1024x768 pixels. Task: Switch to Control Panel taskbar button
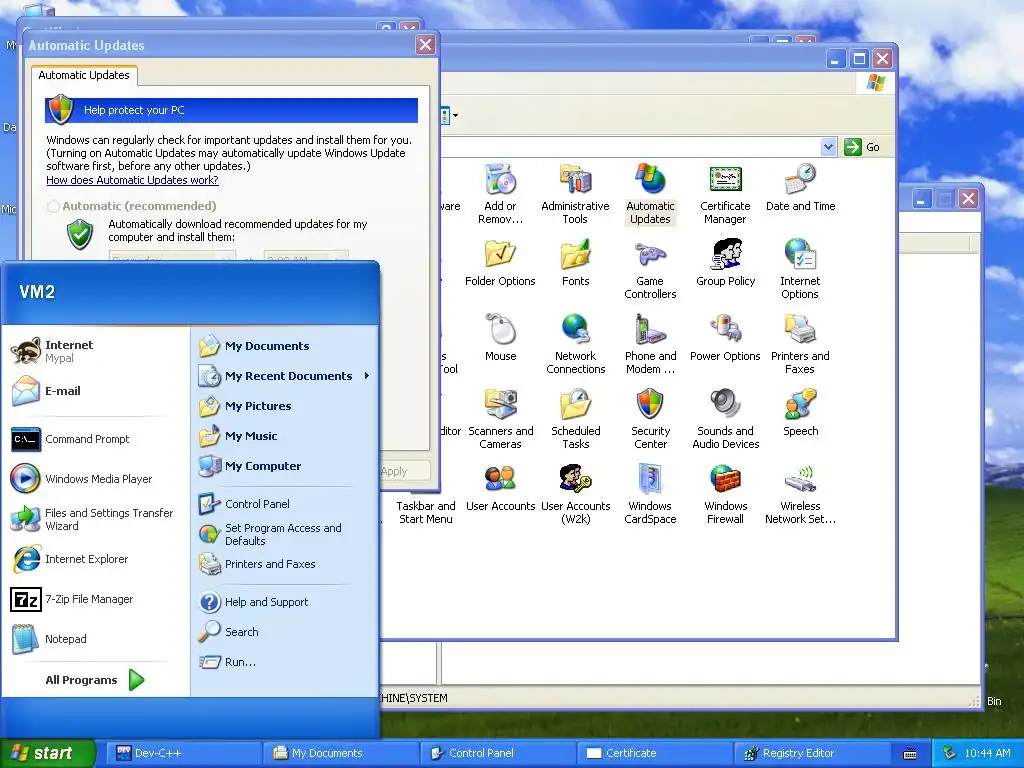click(498, 753)
